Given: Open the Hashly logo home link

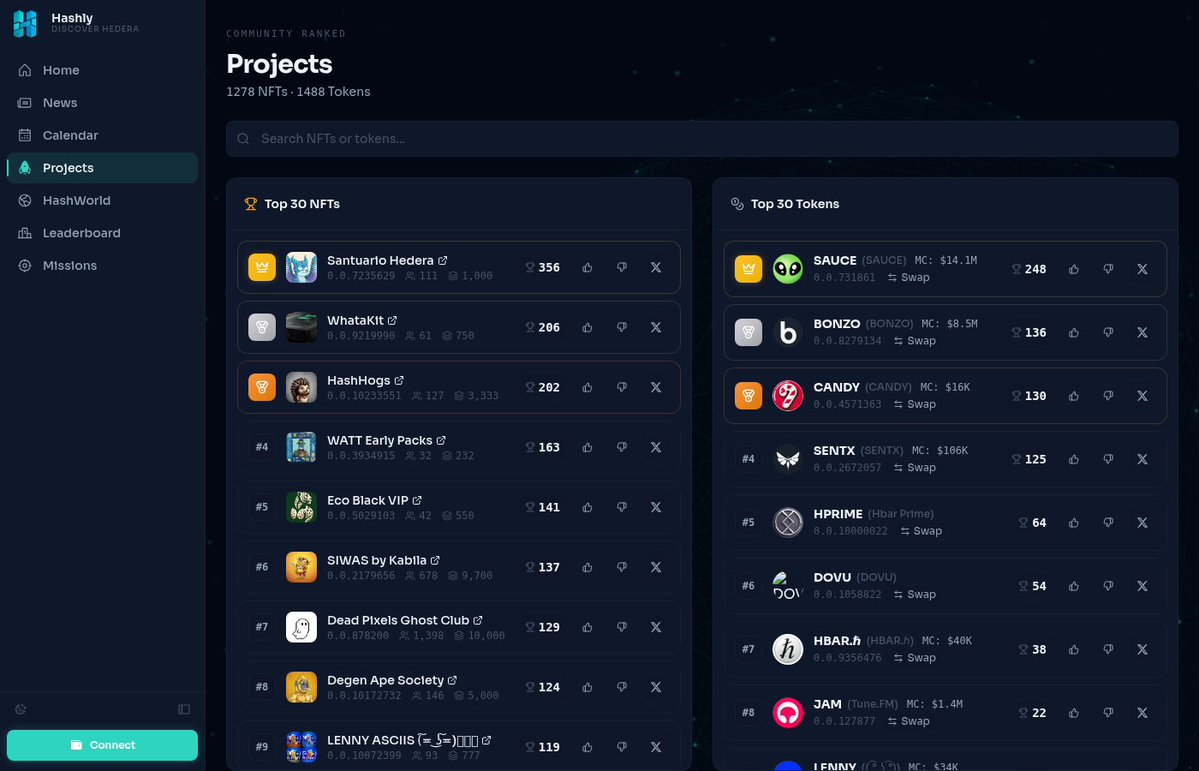Looking at the screenshot, I should [x=76, y=23].
